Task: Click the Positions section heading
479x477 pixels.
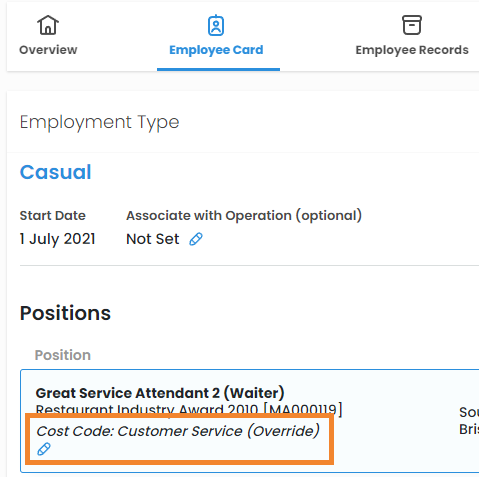Action: click(x=65, y=313)
